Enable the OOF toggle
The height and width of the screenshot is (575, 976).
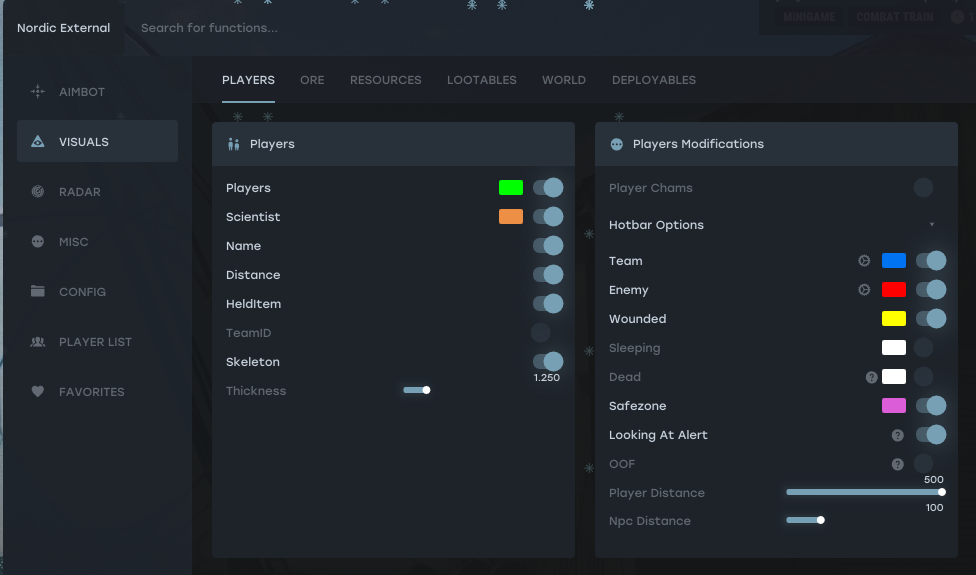[923, 464]
